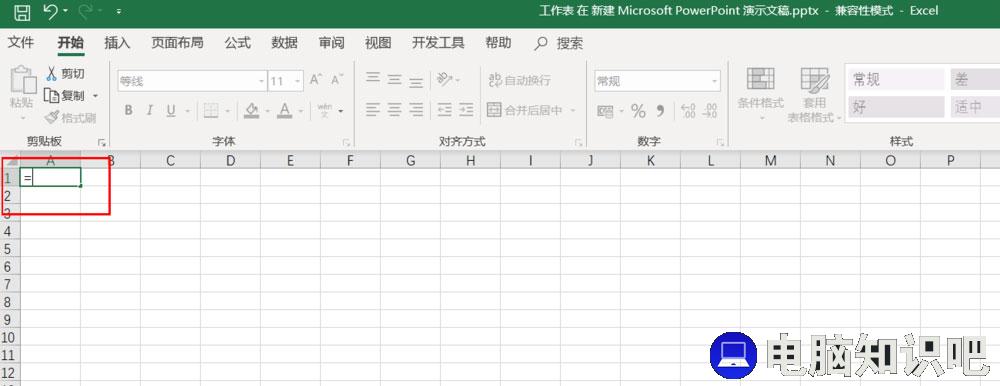
Task: Open the 开发工具 tab
Action: coord(438,43)
